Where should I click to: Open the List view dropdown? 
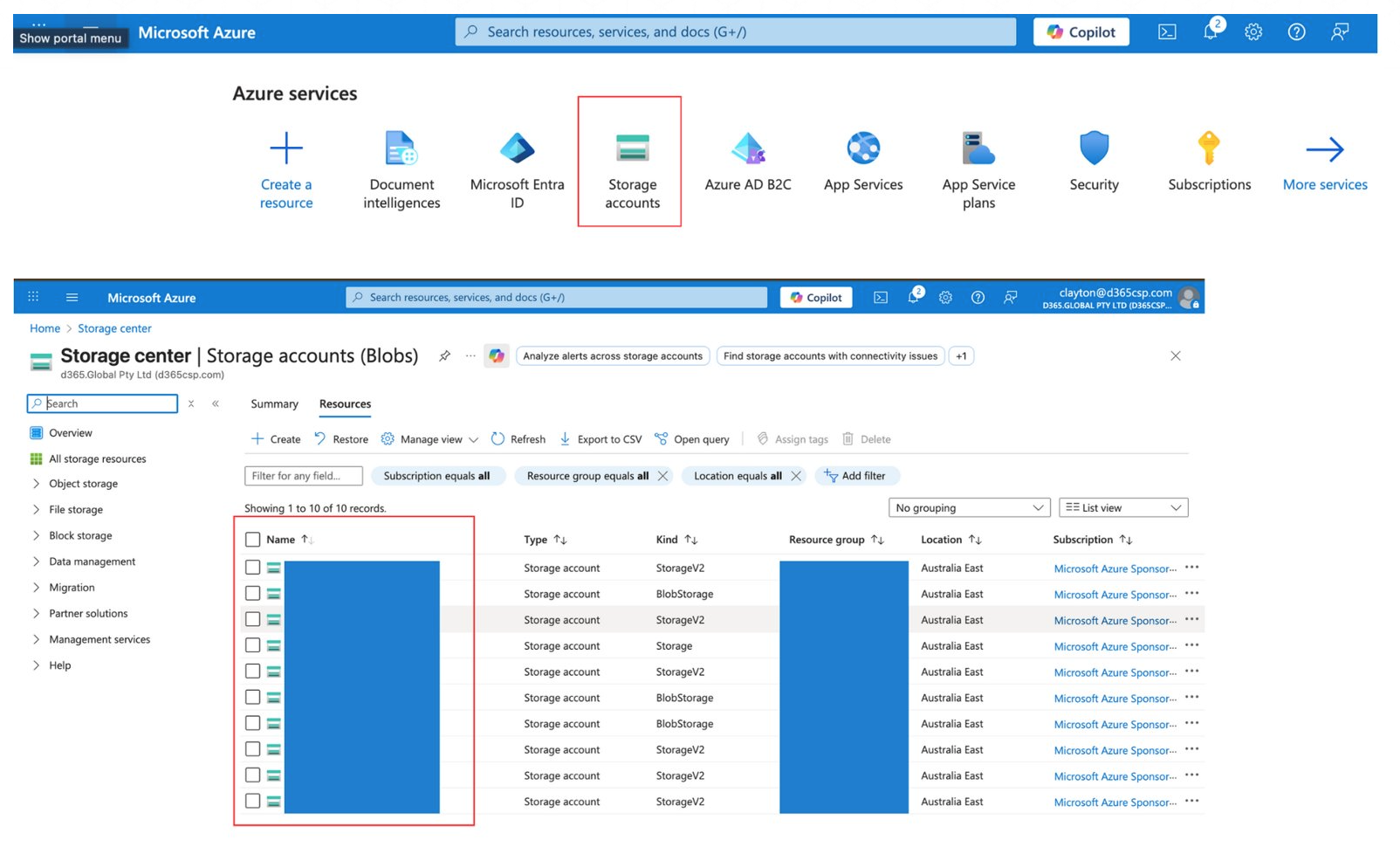[1122, 507]
